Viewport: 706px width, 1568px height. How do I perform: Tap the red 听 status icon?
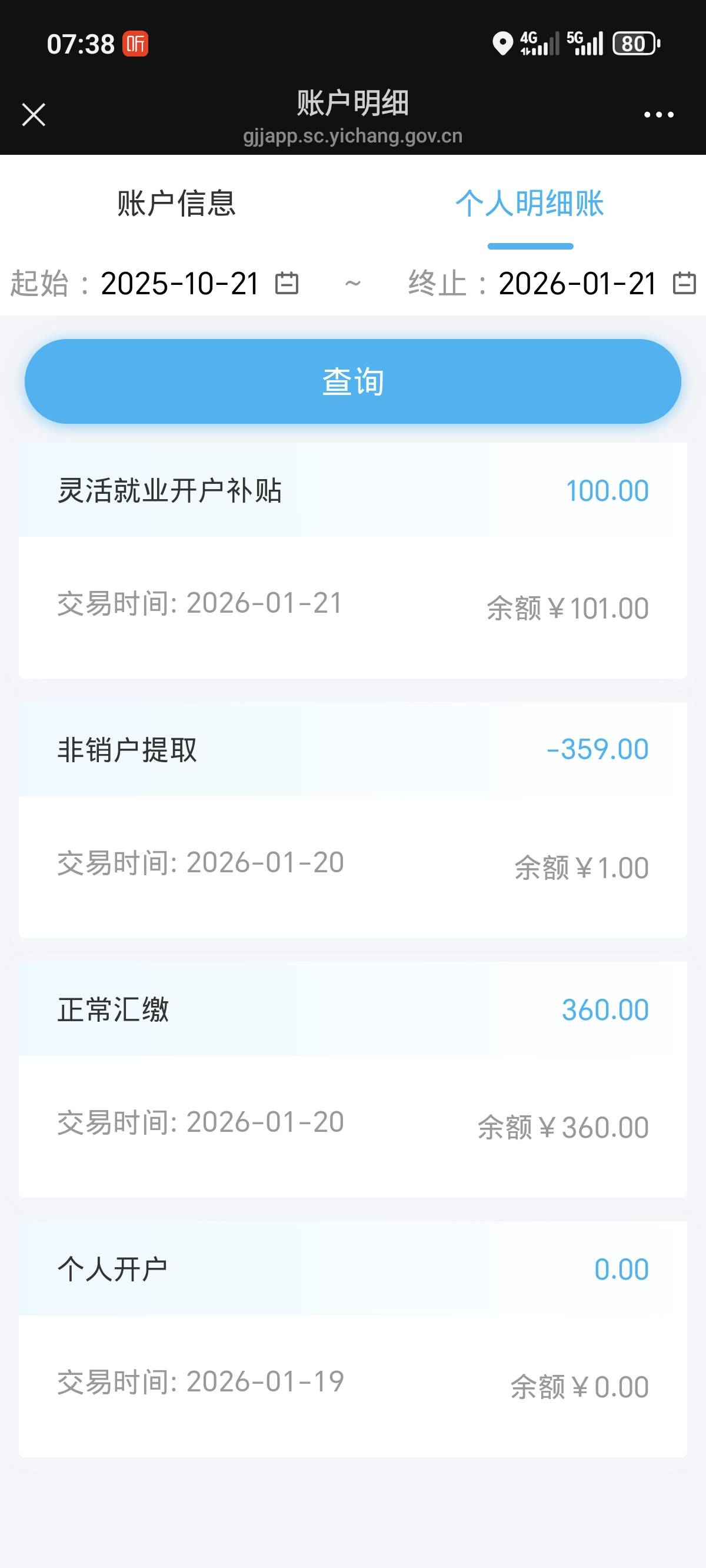point(135,44)
